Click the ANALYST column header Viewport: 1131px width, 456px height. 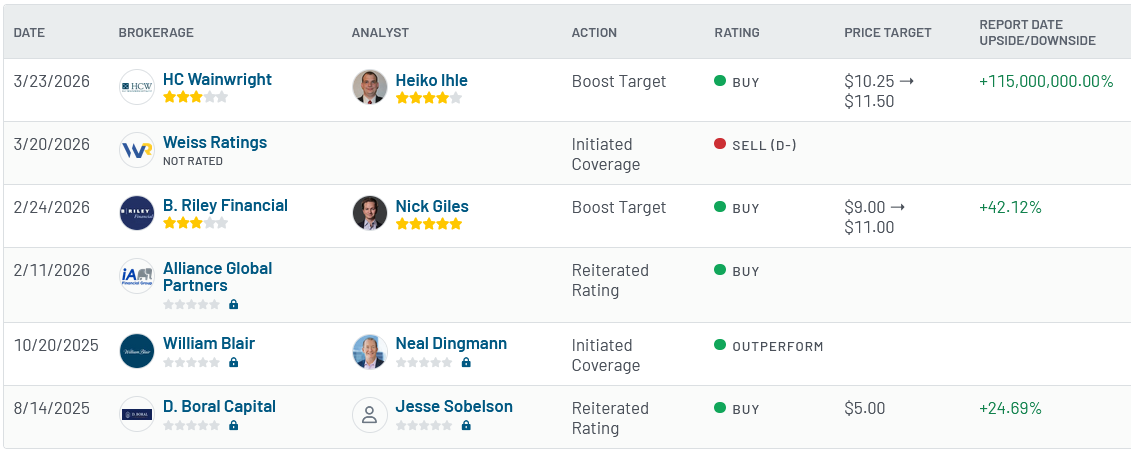tap(380, 32)
